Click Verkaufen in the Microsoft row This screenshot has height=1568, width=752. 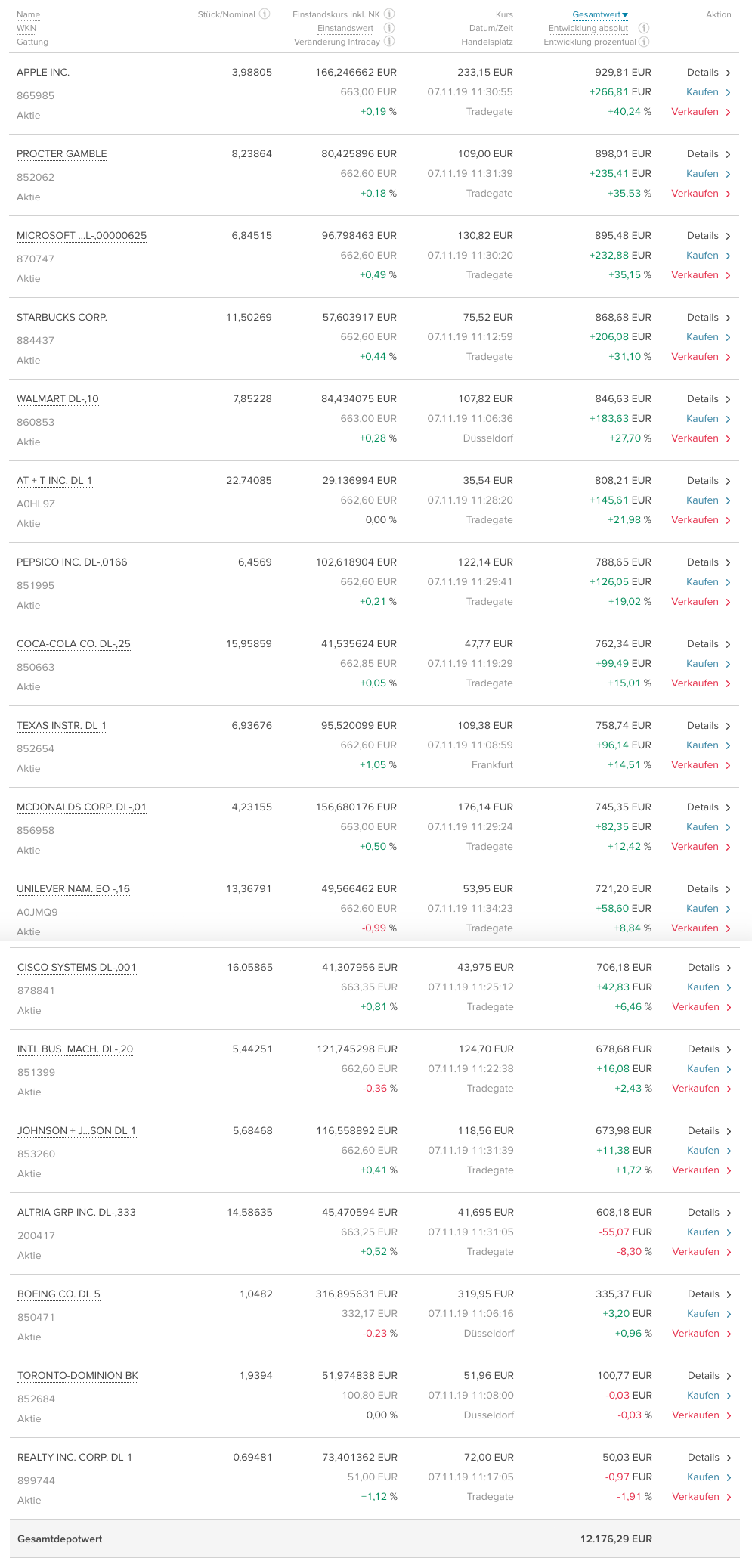pyautogui.click(x=701, y=275)
